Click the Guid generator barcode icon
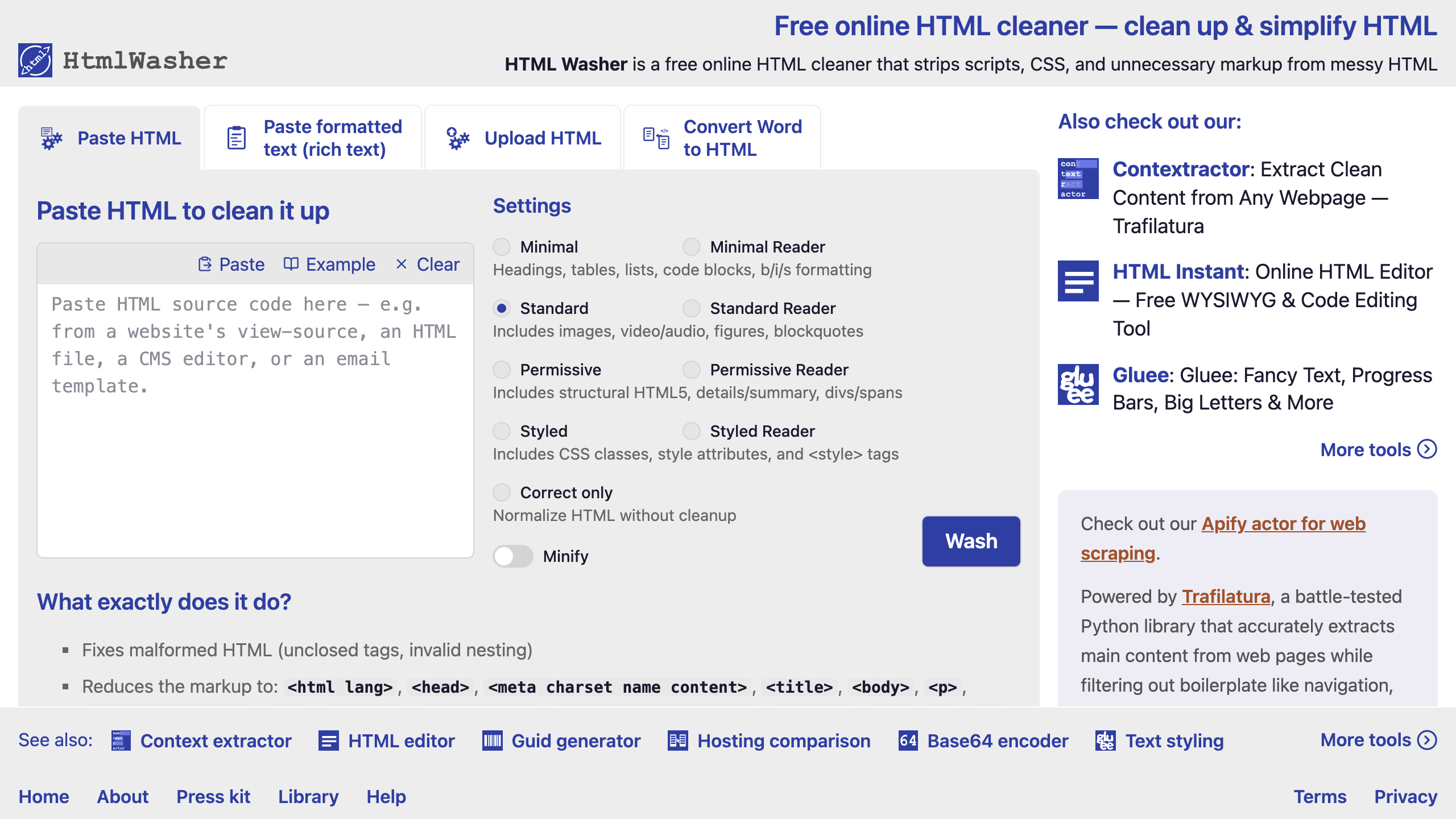 click(x=493, y=741)
